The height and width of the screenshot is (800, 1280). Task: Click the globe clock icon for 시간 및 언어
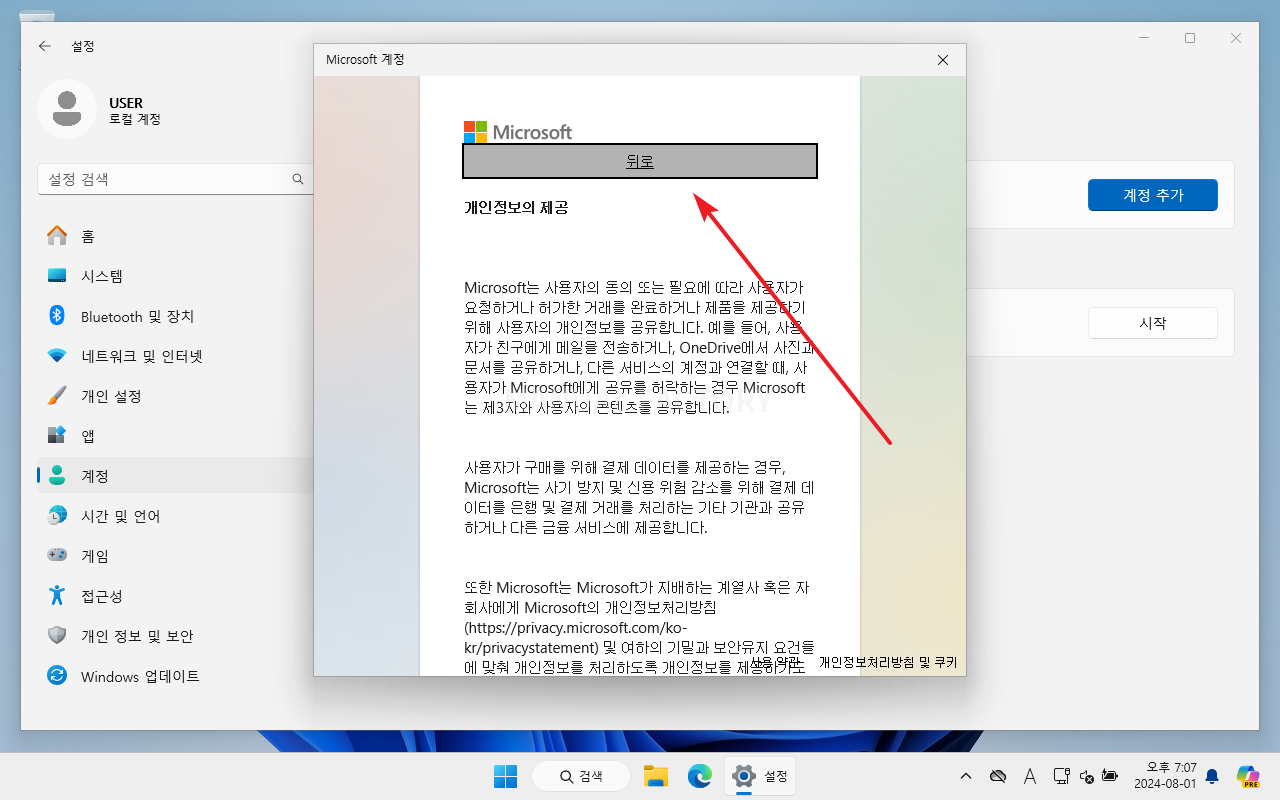57,516
